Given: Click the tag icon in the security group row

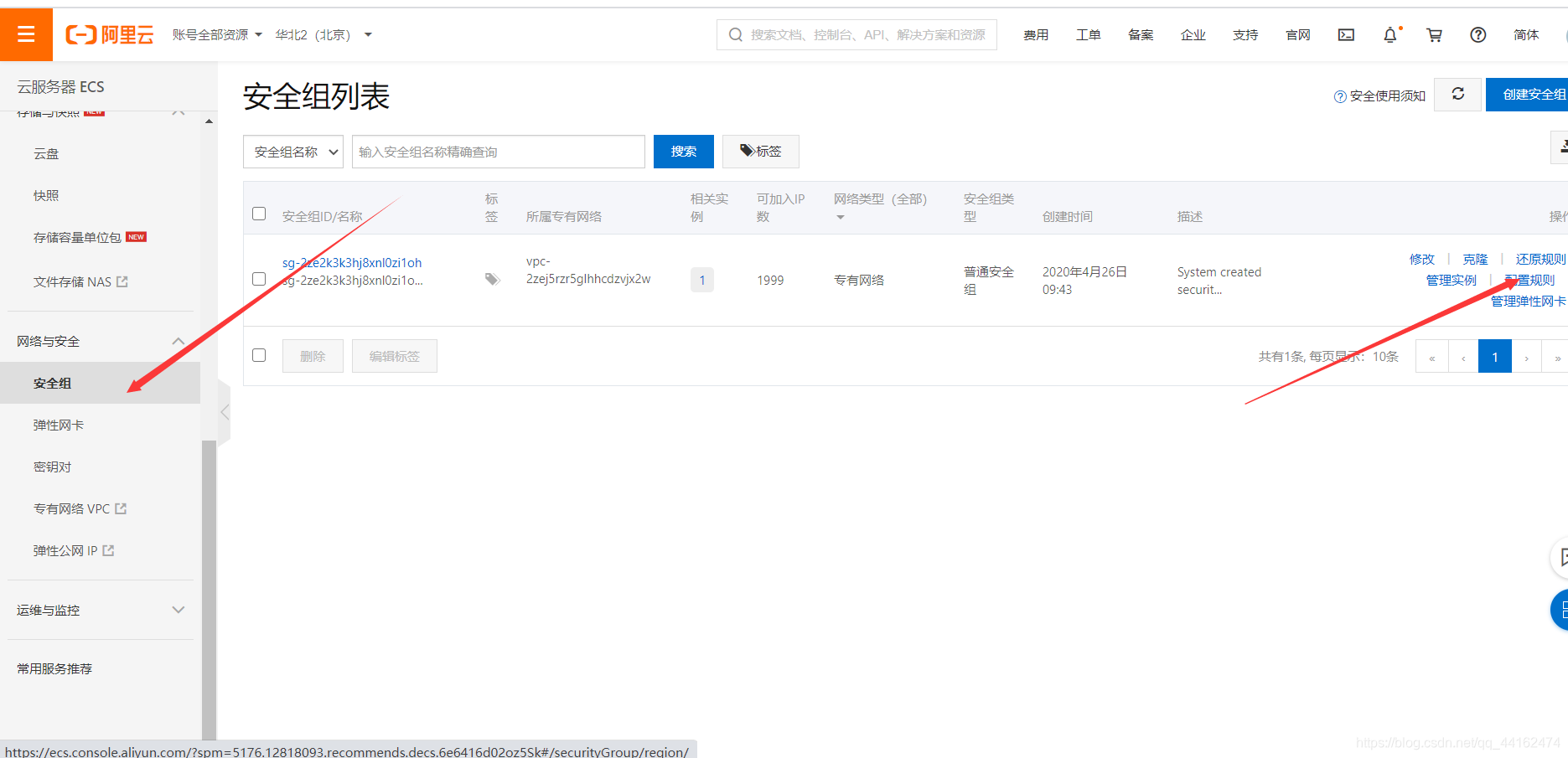Looking at the screenshot, I should point(493,279).
